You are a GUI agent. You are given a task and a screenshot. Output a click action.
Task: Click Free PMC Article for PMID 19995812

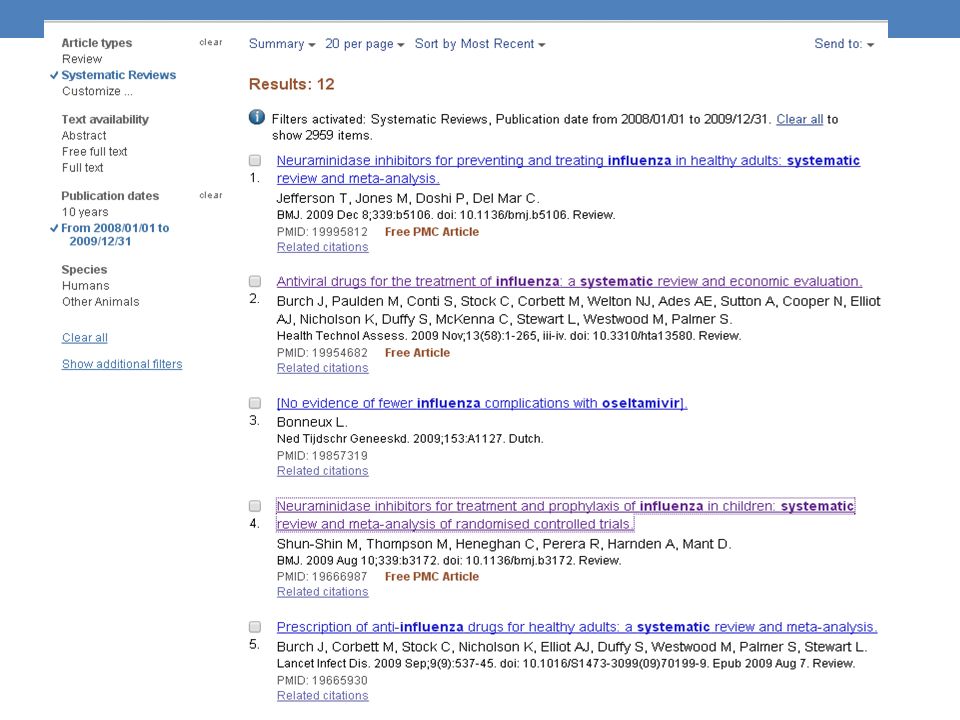click(432, 232)
